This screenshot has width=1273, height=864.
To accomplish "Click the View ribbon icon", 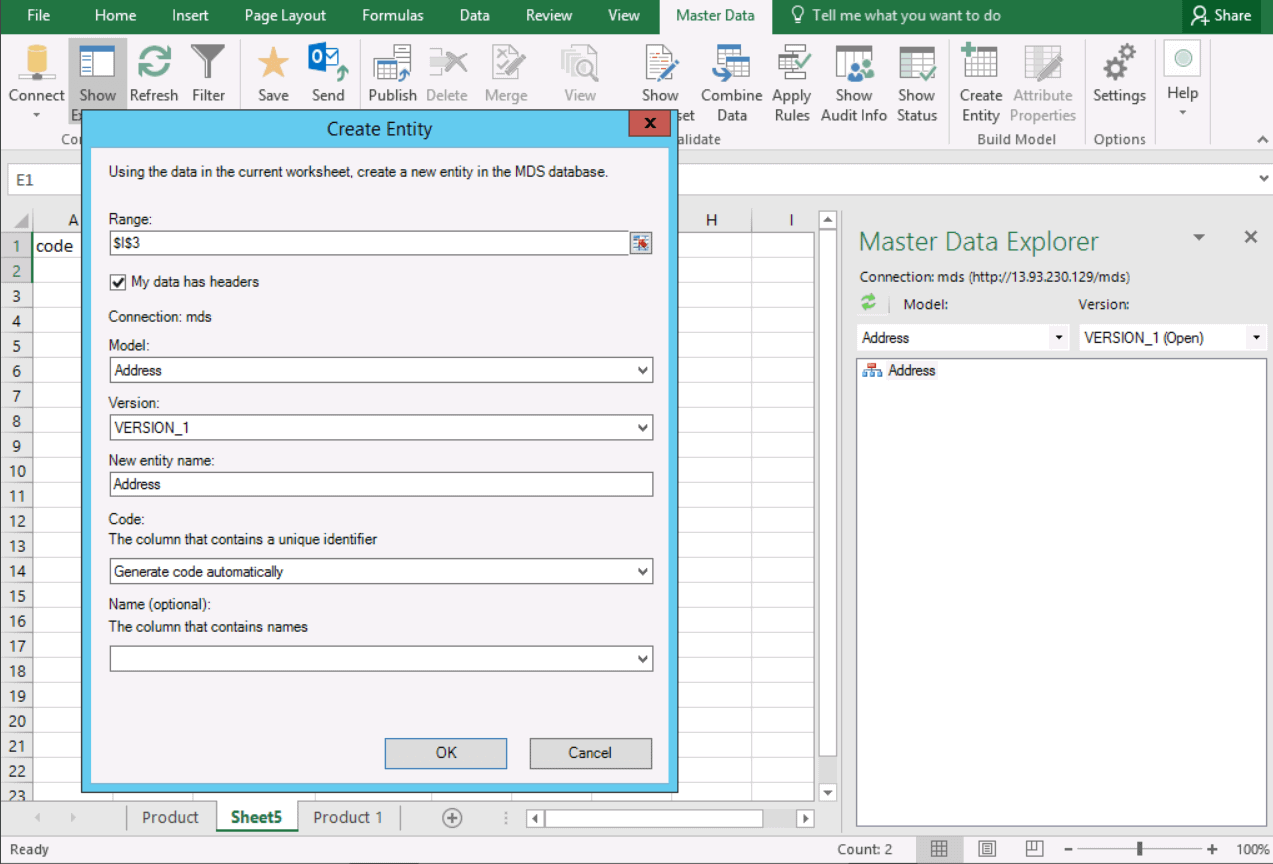I will tap(579, 62).
